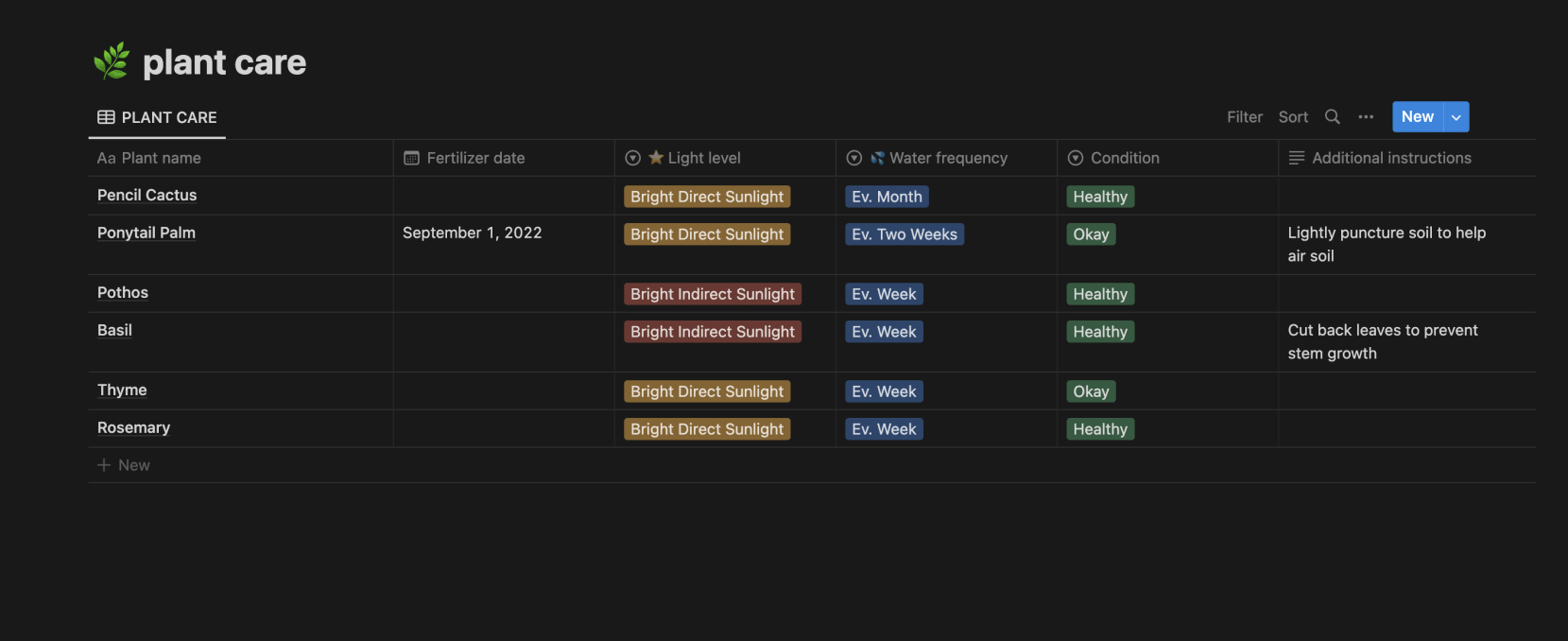Switch to the PLANT CARE table tab
This screenshot has height=641, width=1568.
coord(157,117)
